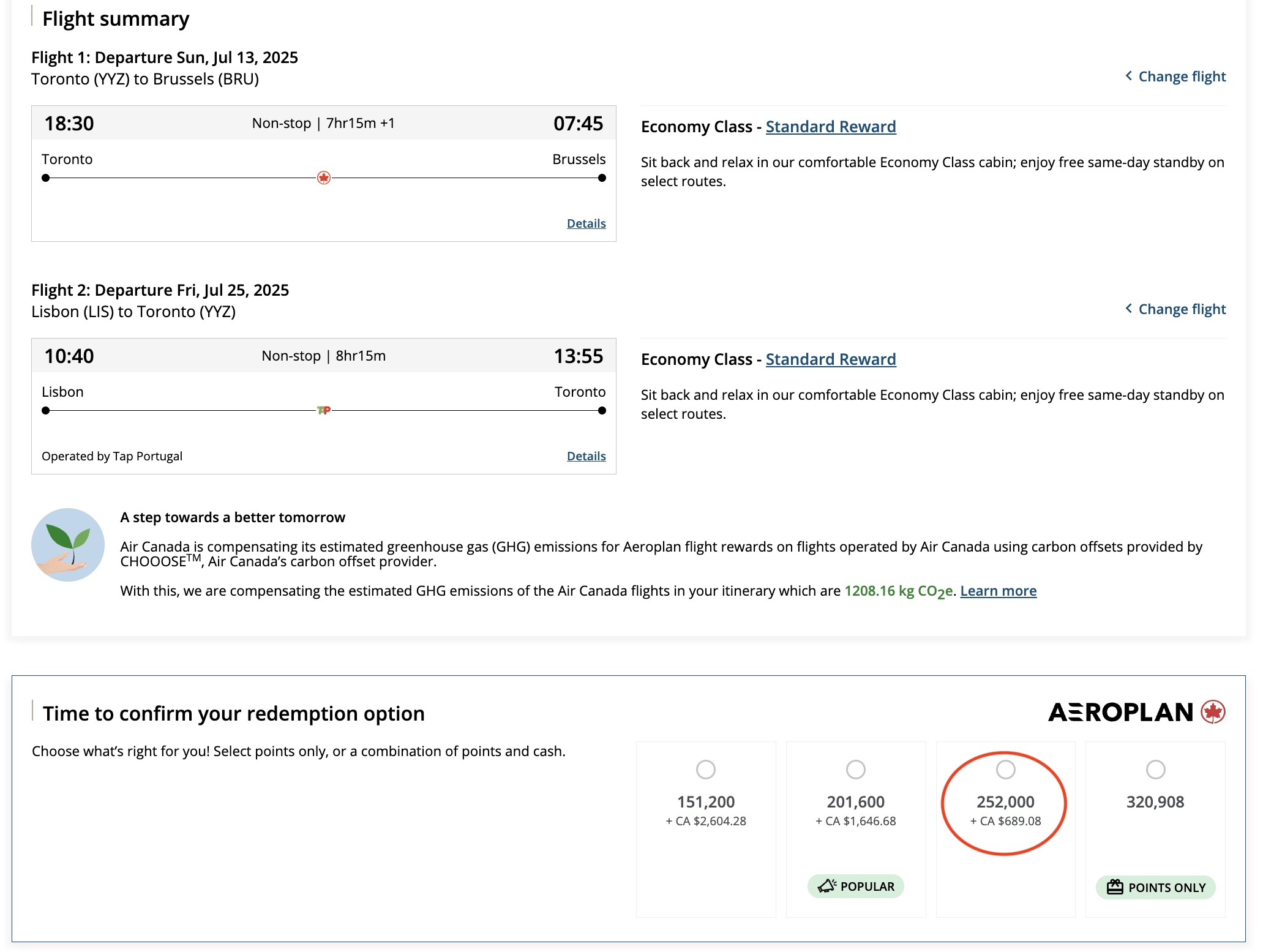Click the POINTS ONLY gift icon badge
This screenshot has width=1263, height=952.
click(1115, 887)
